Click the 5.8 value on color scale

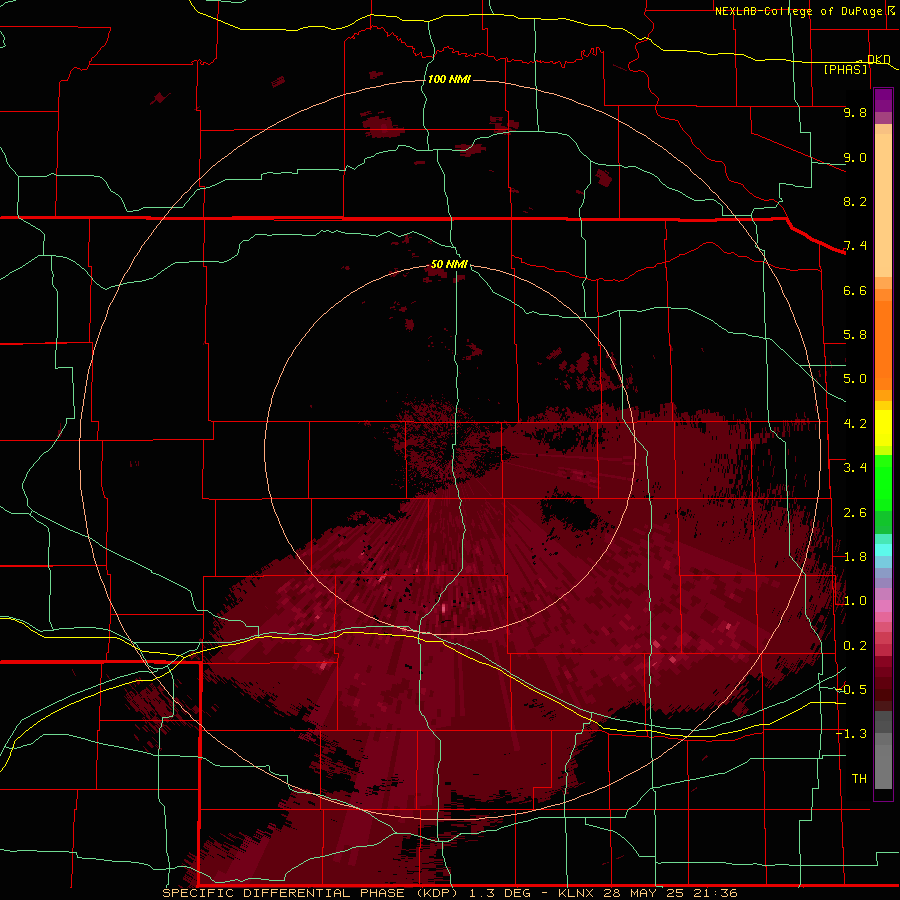click(x=855, y=335)
